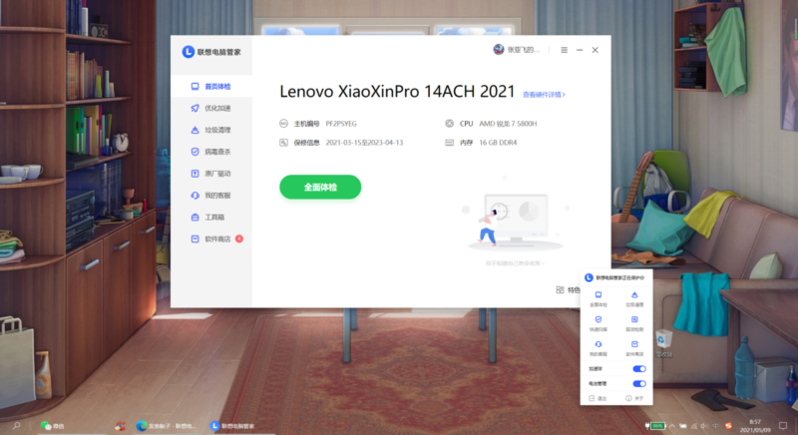Open the 查看硬件详情 hardware details link
The width and height of the screenshot is (798, 435).
tap(544, 95)
